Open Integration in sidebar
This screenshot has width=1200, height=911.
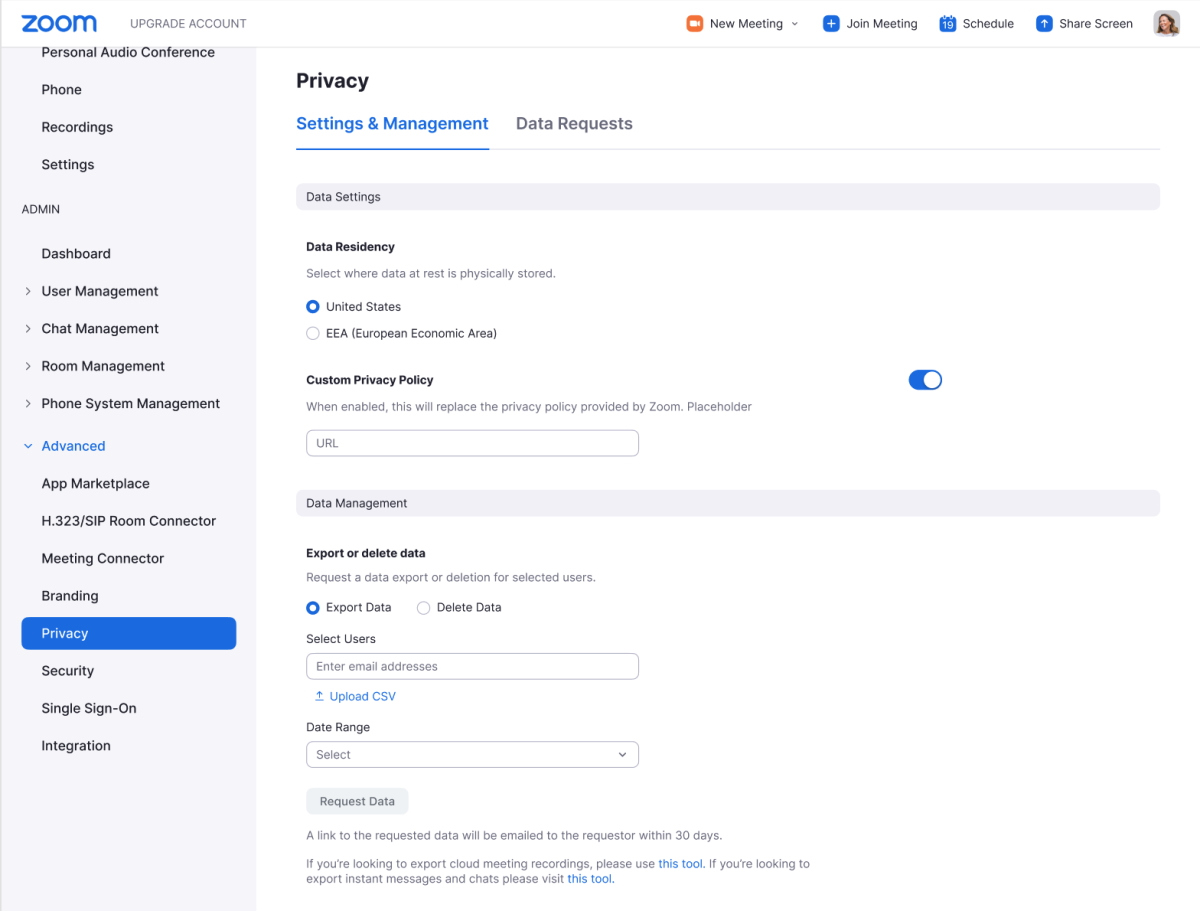point(76,746)
